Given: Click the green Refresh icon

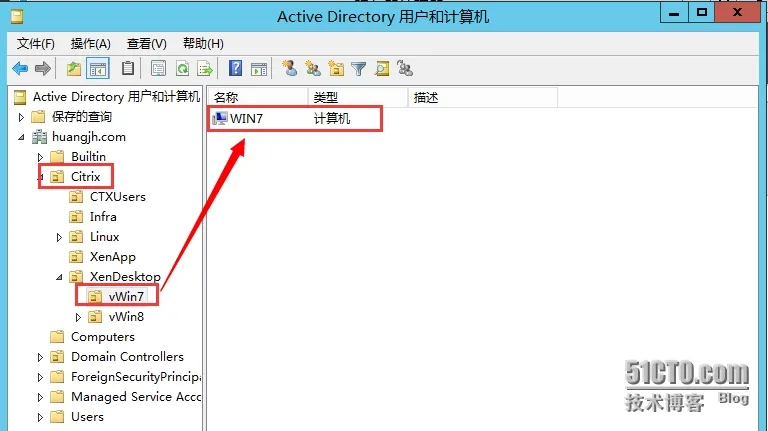Looking at the screenshot, I should tap(182, 69).
